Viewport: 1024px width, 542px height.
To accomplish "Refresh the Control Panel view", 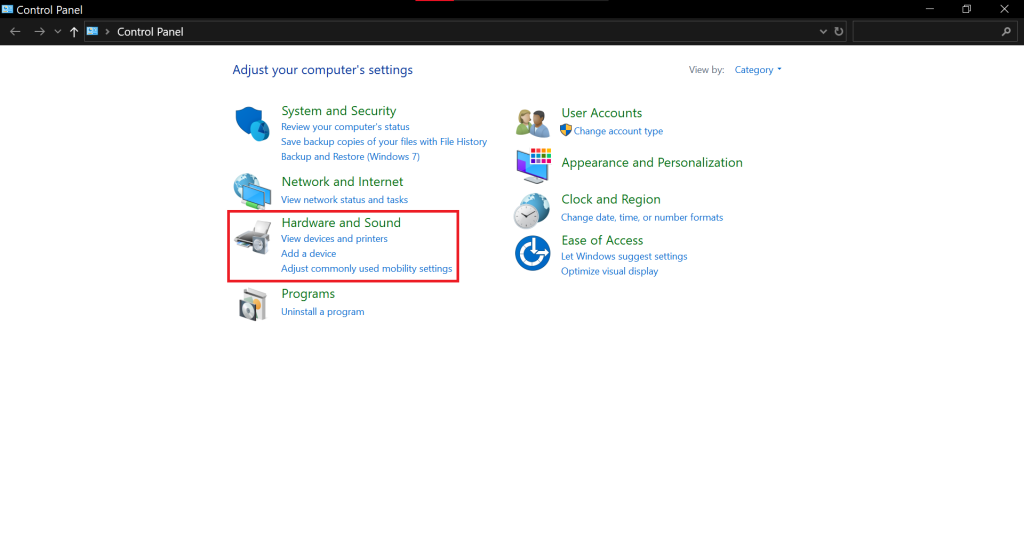I will (x=838, y=32).
